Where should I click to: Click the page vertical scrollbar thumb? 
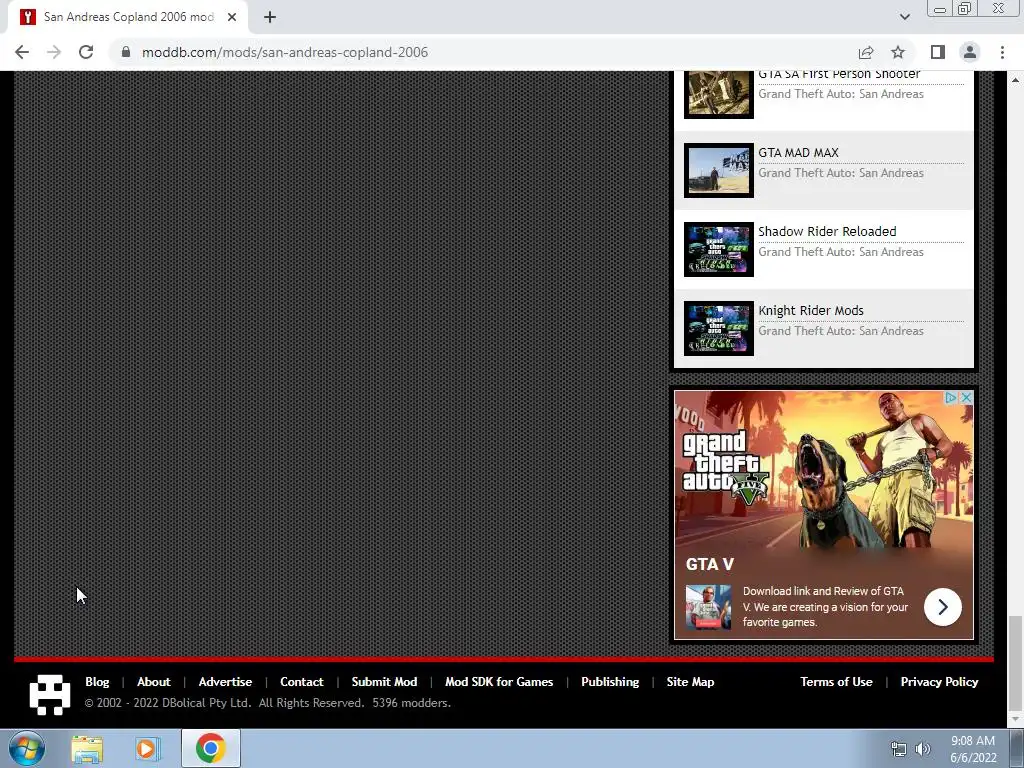(x=1015, y=662)
